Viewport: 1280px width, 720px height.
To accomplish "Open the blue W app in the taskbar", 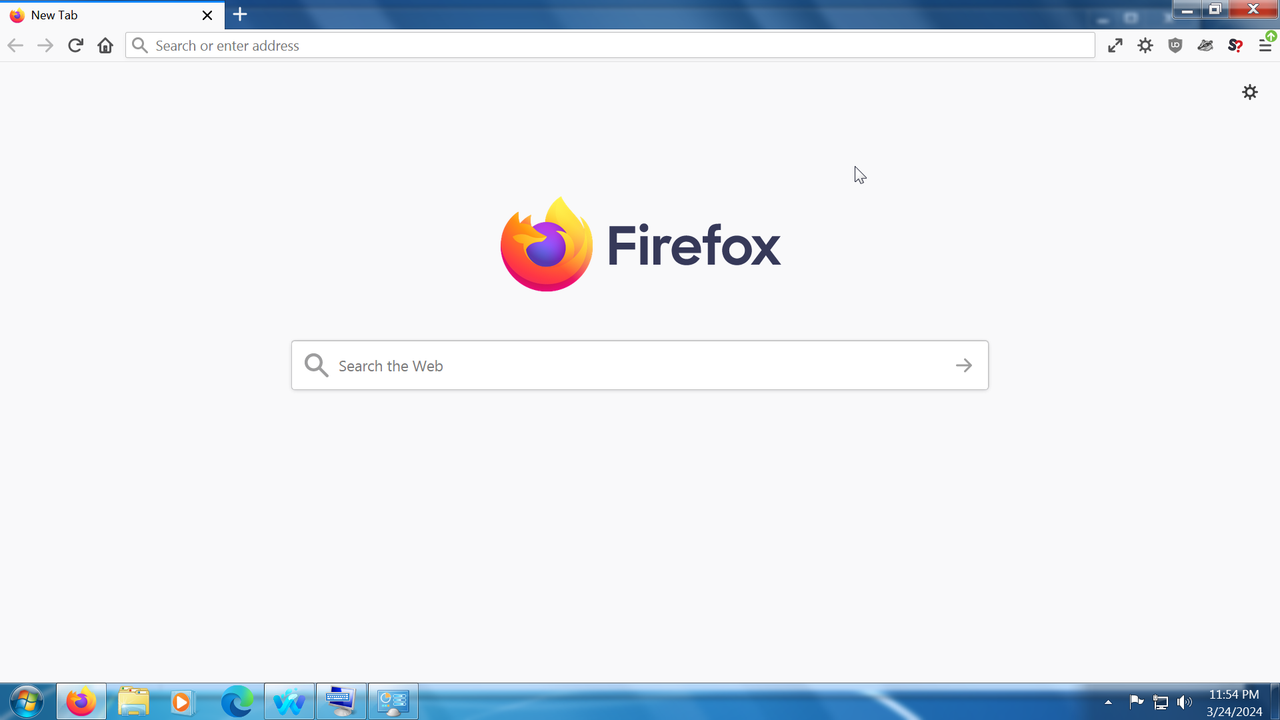I will (x=289, y=702).
